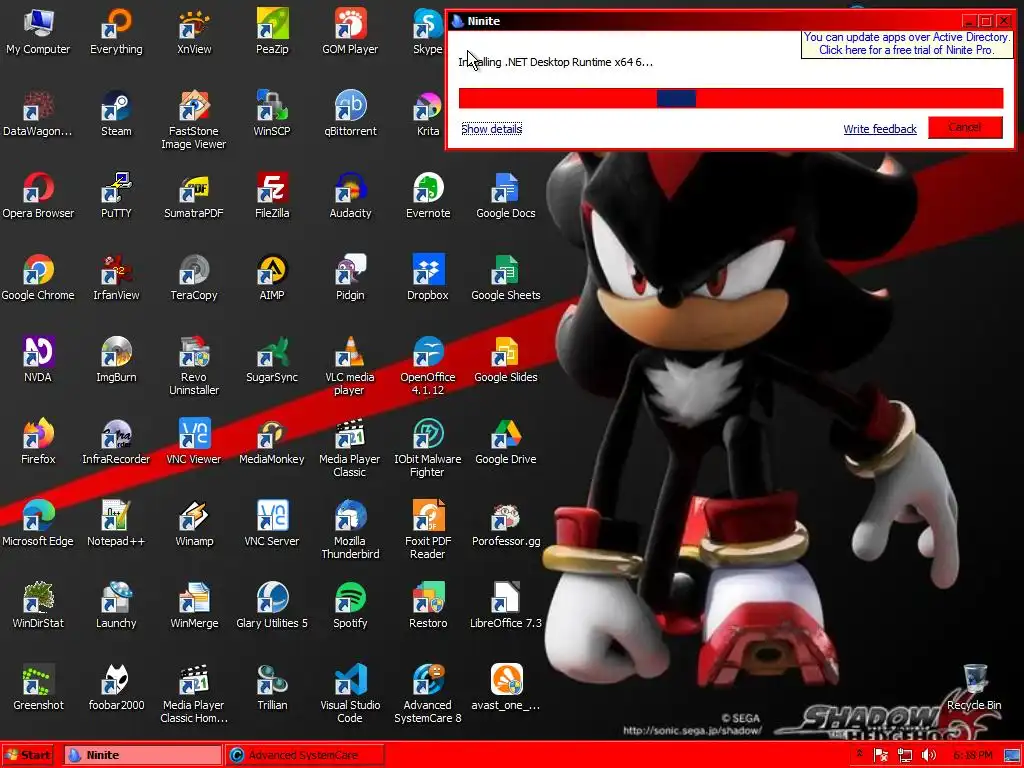Click the FastStone Image Viewer icon
1024x768 pixels.
point(194,120)
